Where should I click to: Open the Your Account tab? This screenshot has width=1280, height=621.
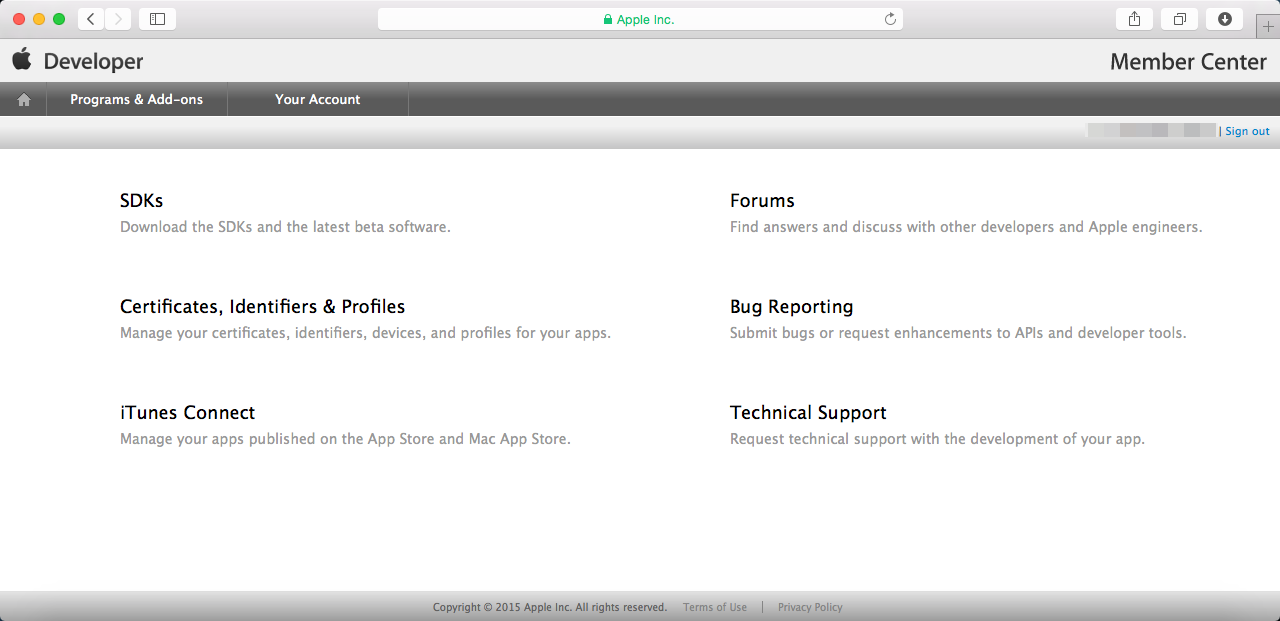point(318,99)
